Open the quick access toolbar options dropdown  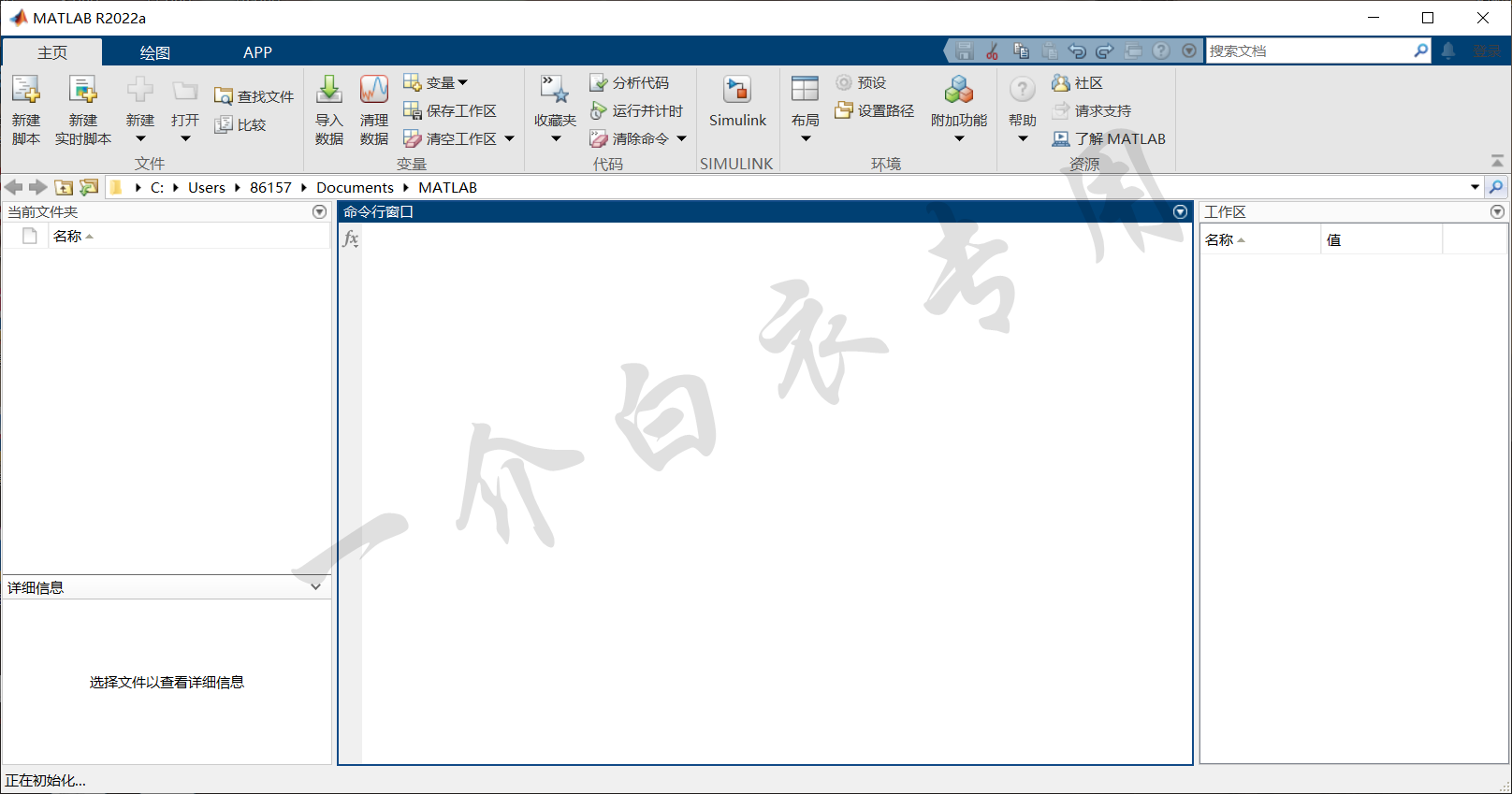pos(1189,51)
